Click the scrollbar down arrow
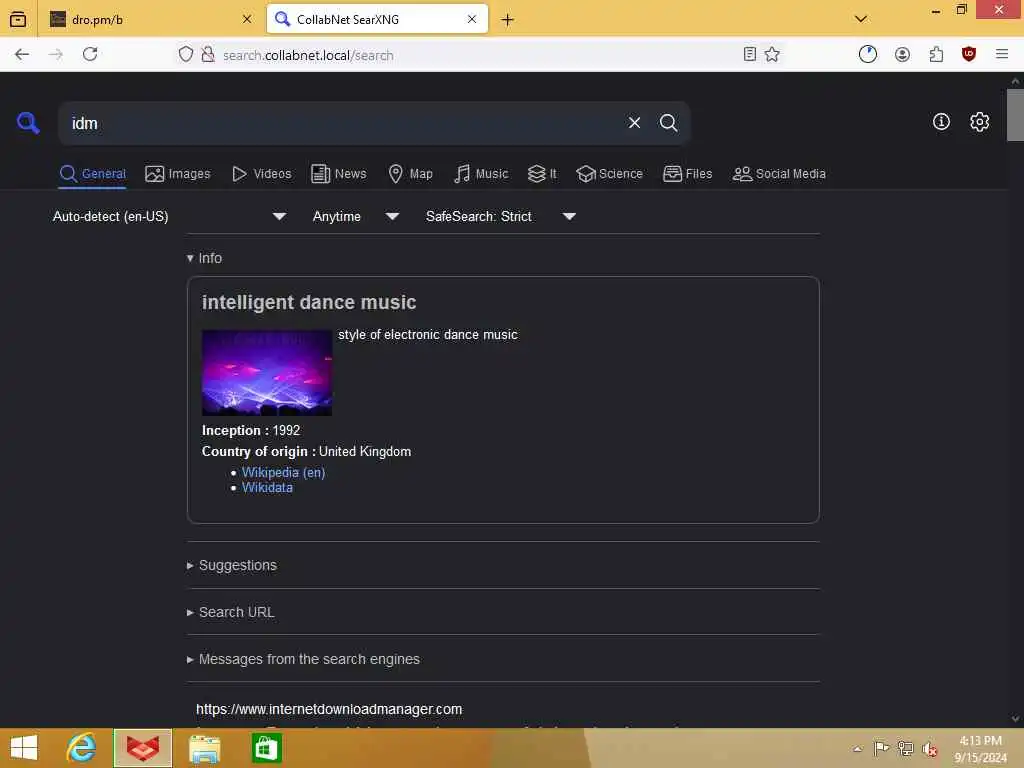1024x768 pixels. pos(1015,719)
